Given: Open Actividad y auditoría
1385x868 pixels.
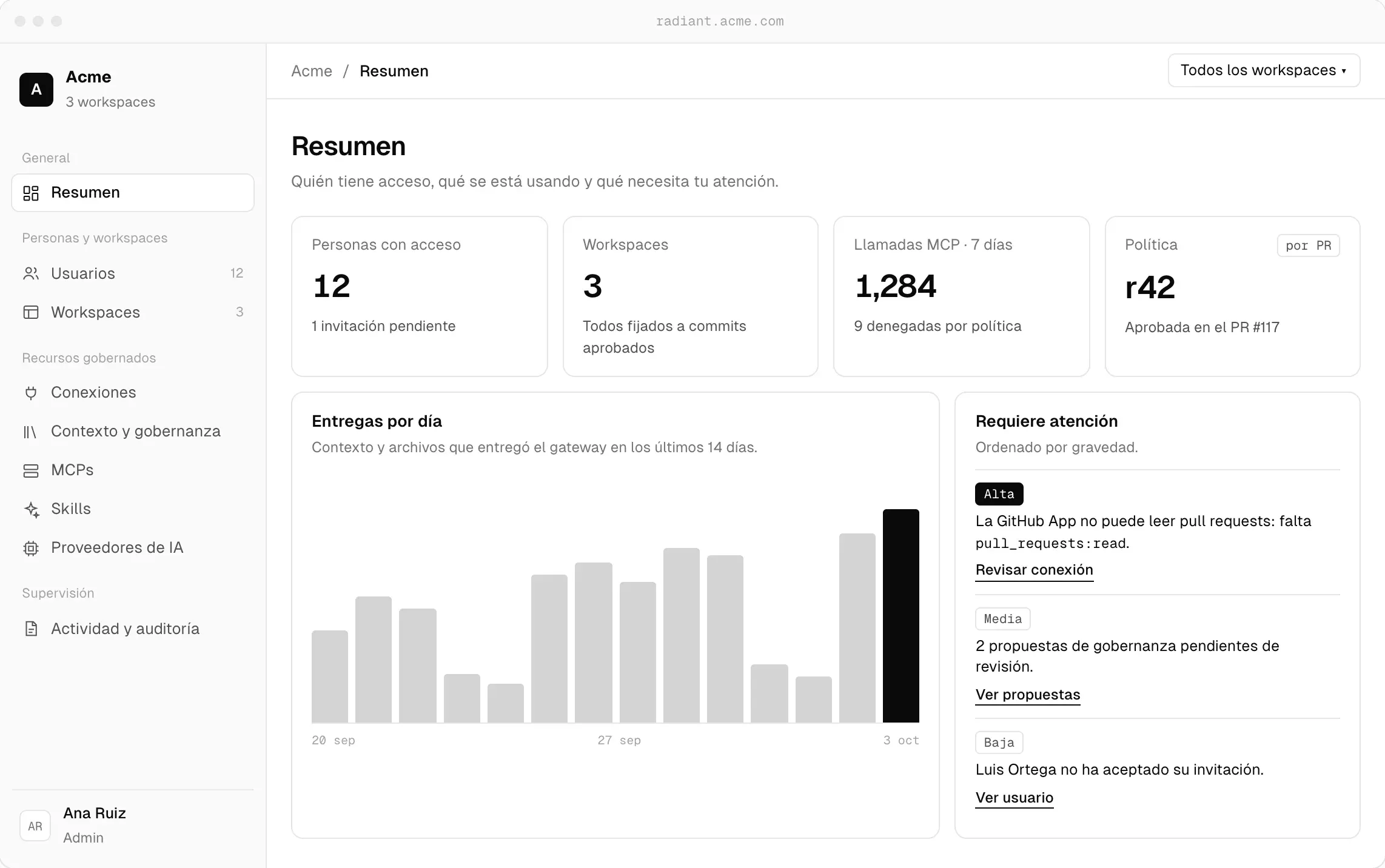Looking at the screenshot, I should 133,629.
